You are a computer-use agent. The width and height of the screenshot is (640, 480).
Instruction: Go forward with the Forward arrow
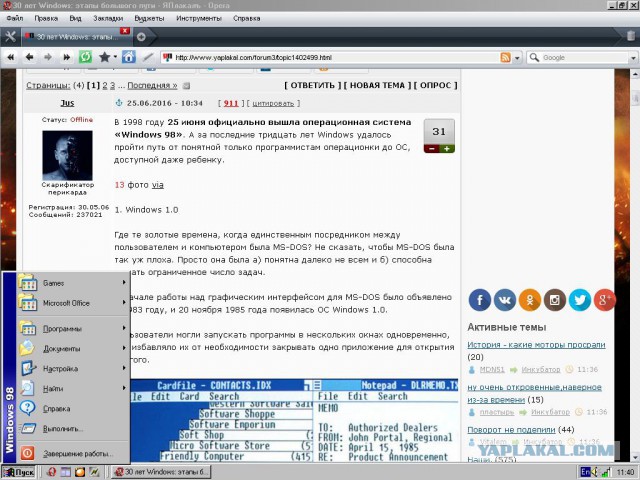click(x=48, y=58)
